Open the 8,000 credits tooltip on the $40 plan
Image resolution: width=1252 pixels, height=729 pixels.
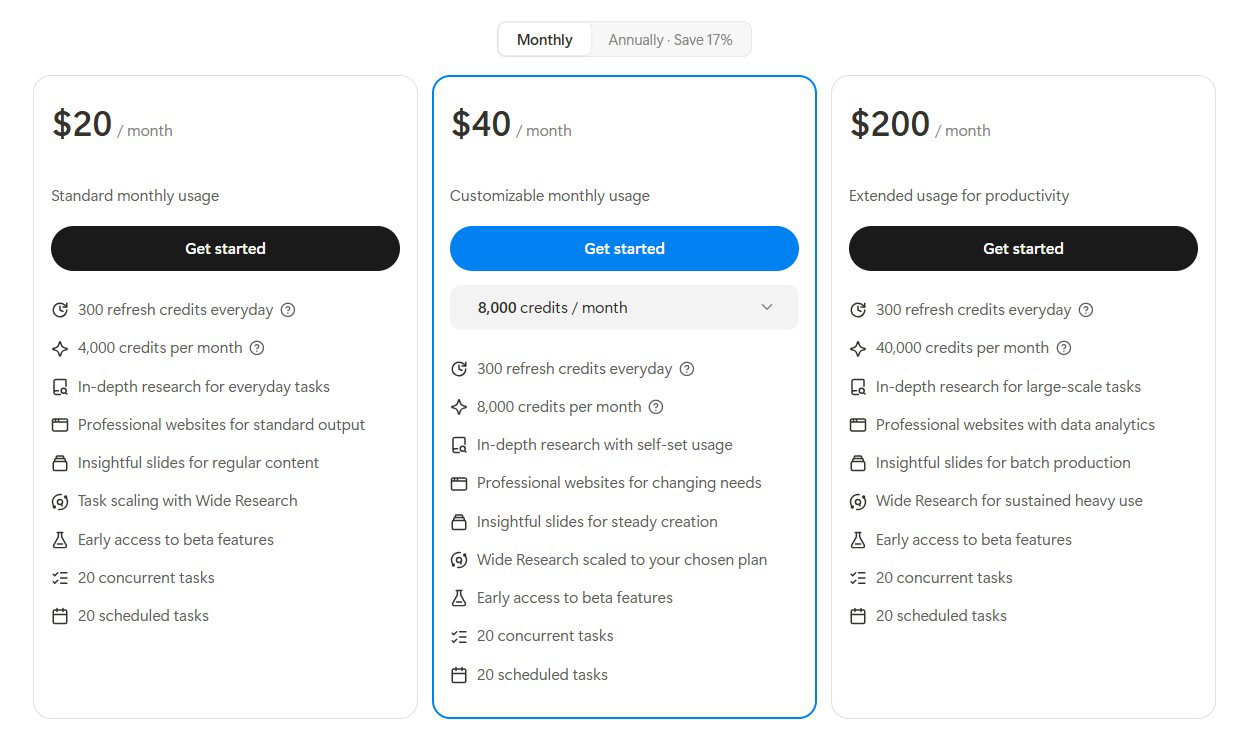[x=655, y=407]
